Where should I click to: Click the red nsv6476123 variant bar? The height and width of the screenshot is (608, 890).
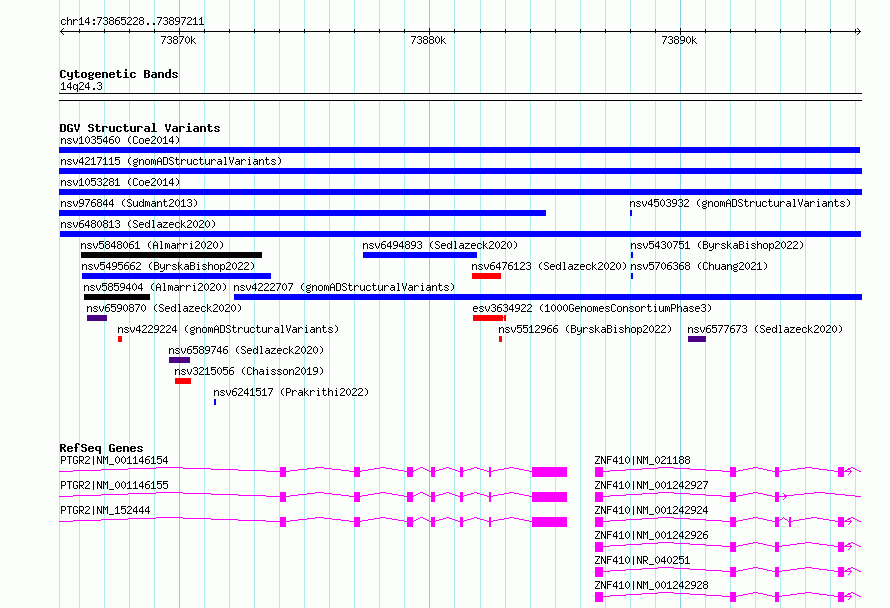486,276
